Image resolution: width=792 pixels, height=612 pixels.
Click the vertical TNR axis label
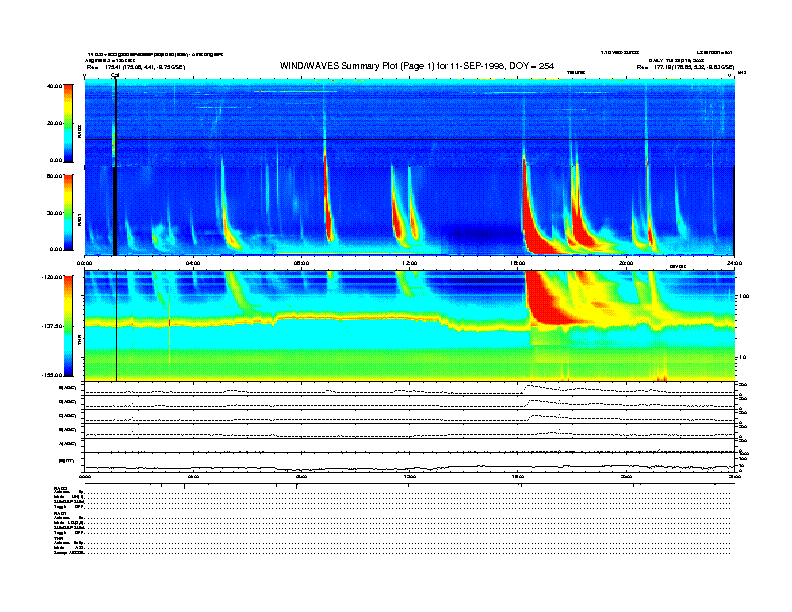[x=79, y=342]
